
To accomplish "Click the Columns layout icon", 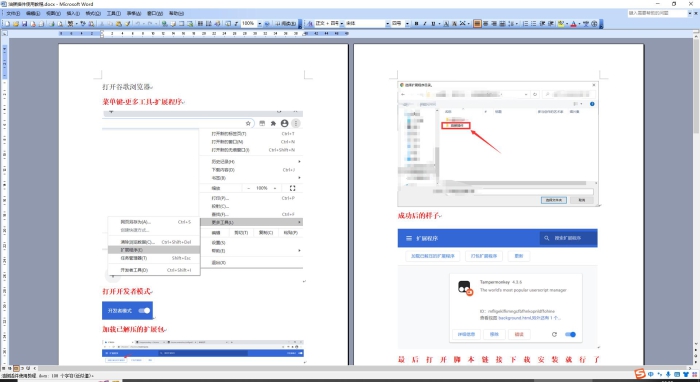I will pyautogui.click(x=200, y=23).
